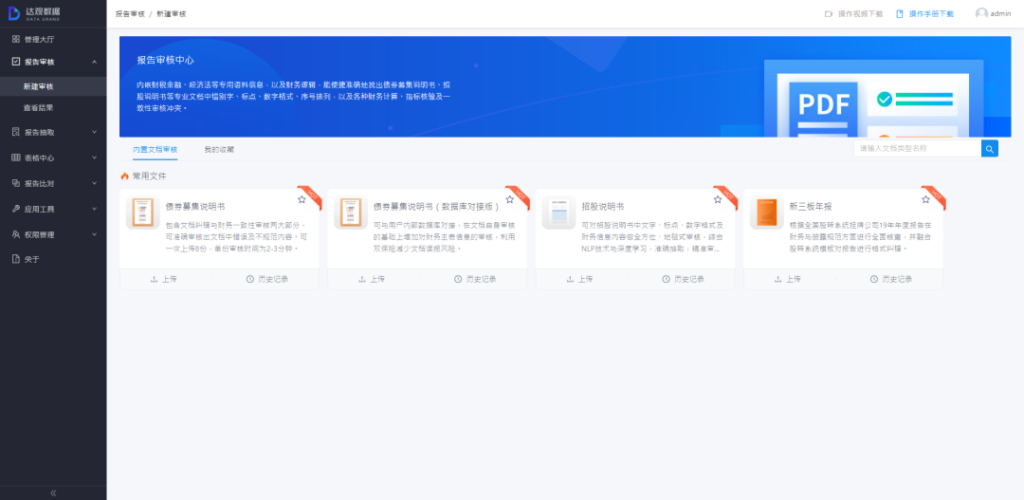Screen dimensions: 1024x500
Task: Focus the document type name search field
Action: (915, 149)
